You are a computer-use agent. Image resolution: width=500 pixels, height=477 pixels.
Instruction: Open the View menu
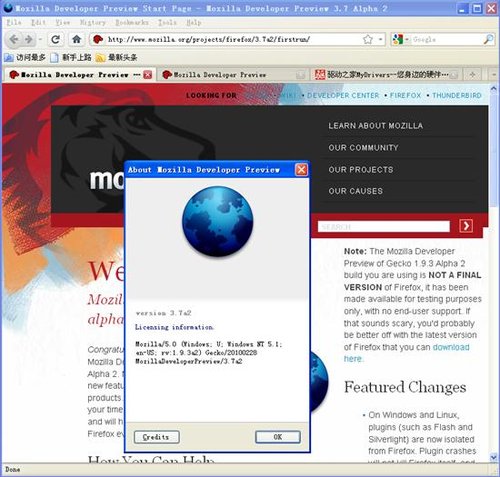point(63,23)
